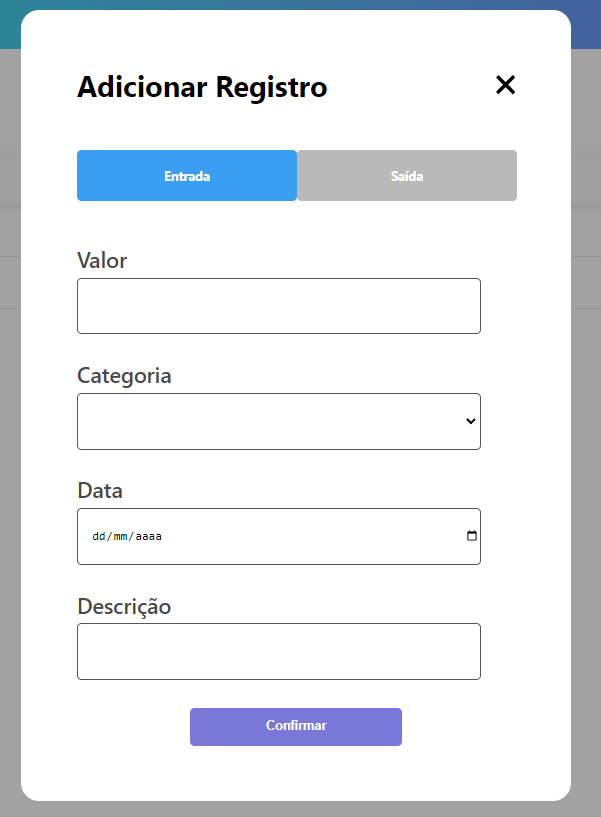
Task: Toggle the record type to Saída
Action: [x=406, y=175]
